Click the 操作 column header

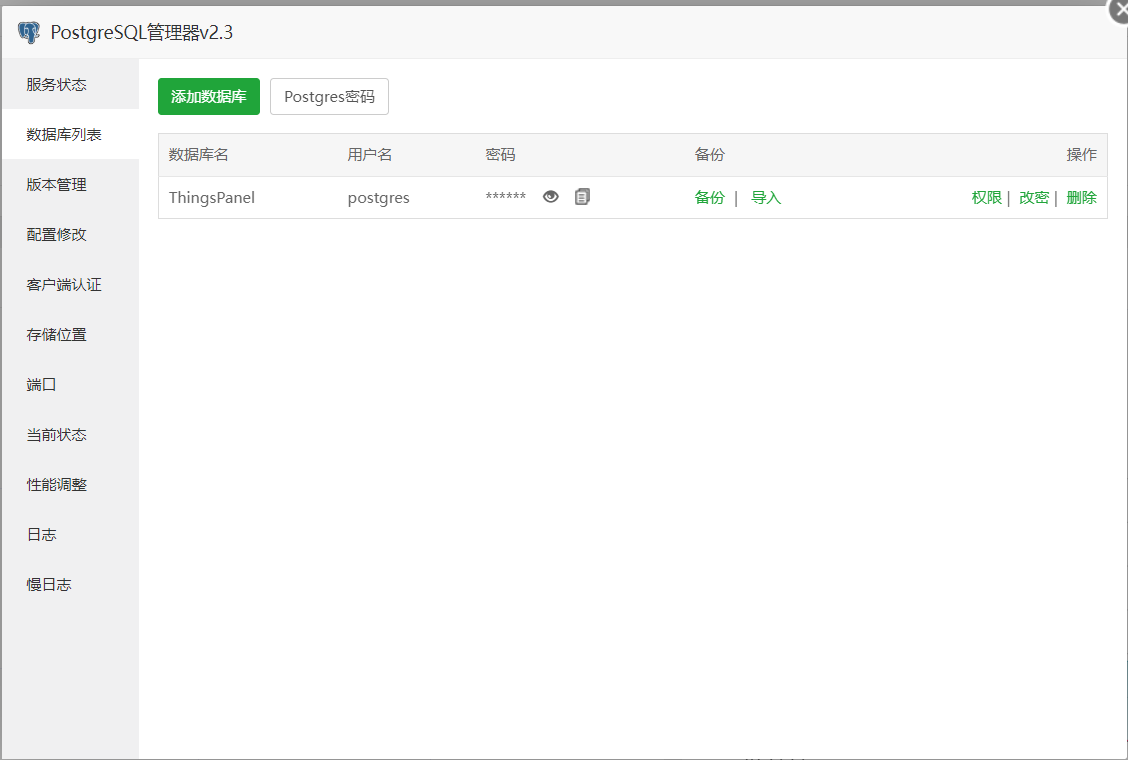pos(1081,155)
